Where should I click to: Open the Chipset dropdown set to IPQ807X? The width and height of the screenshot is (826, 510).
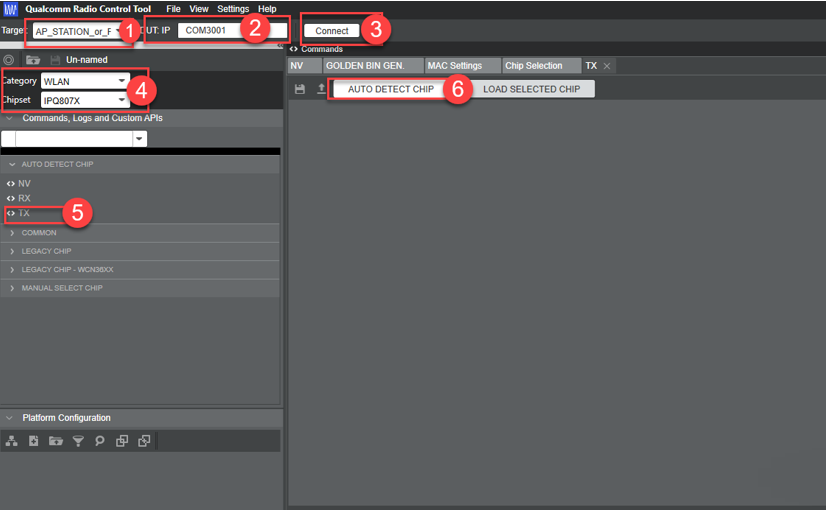coord(85,100)
